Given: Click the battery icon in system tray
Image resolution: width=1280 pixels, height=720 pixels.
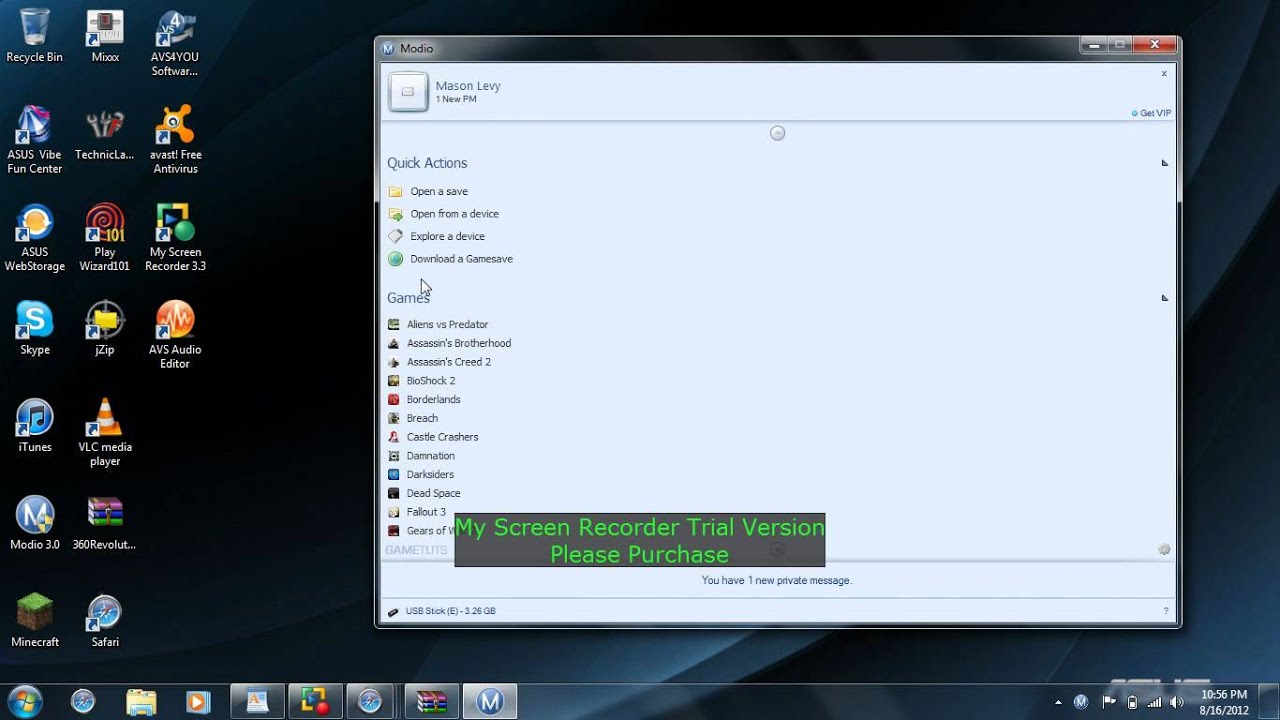Looking at the screenshot, I should (1132, 702).
